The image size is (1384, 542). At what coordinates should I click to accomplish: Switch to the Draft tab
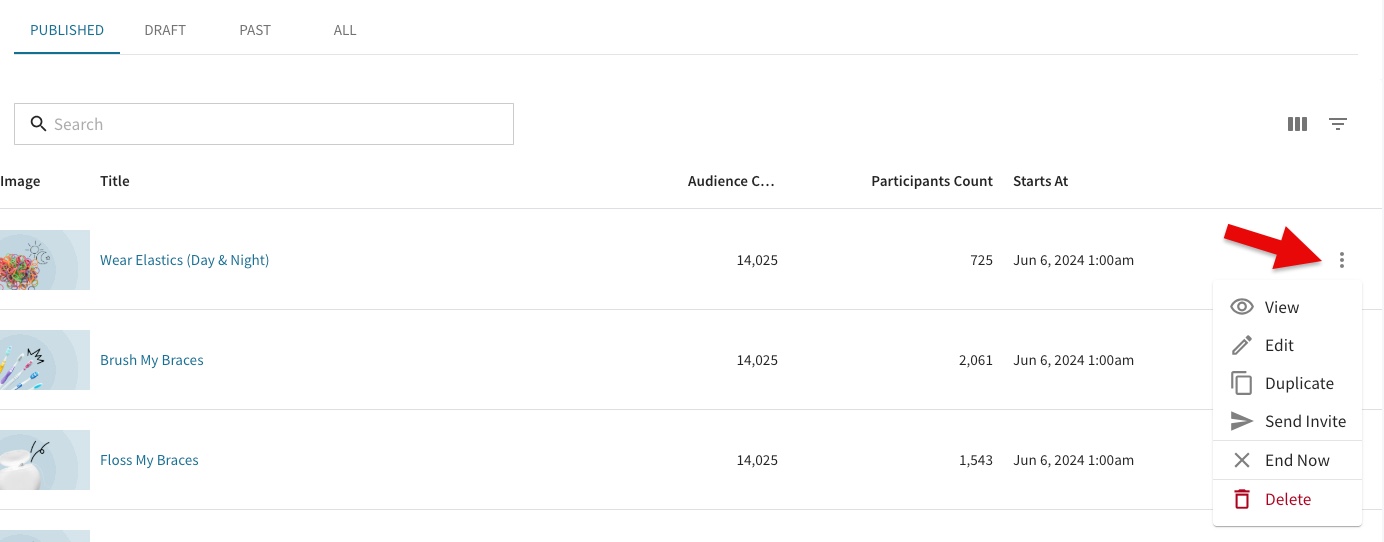tap(165, 30)
